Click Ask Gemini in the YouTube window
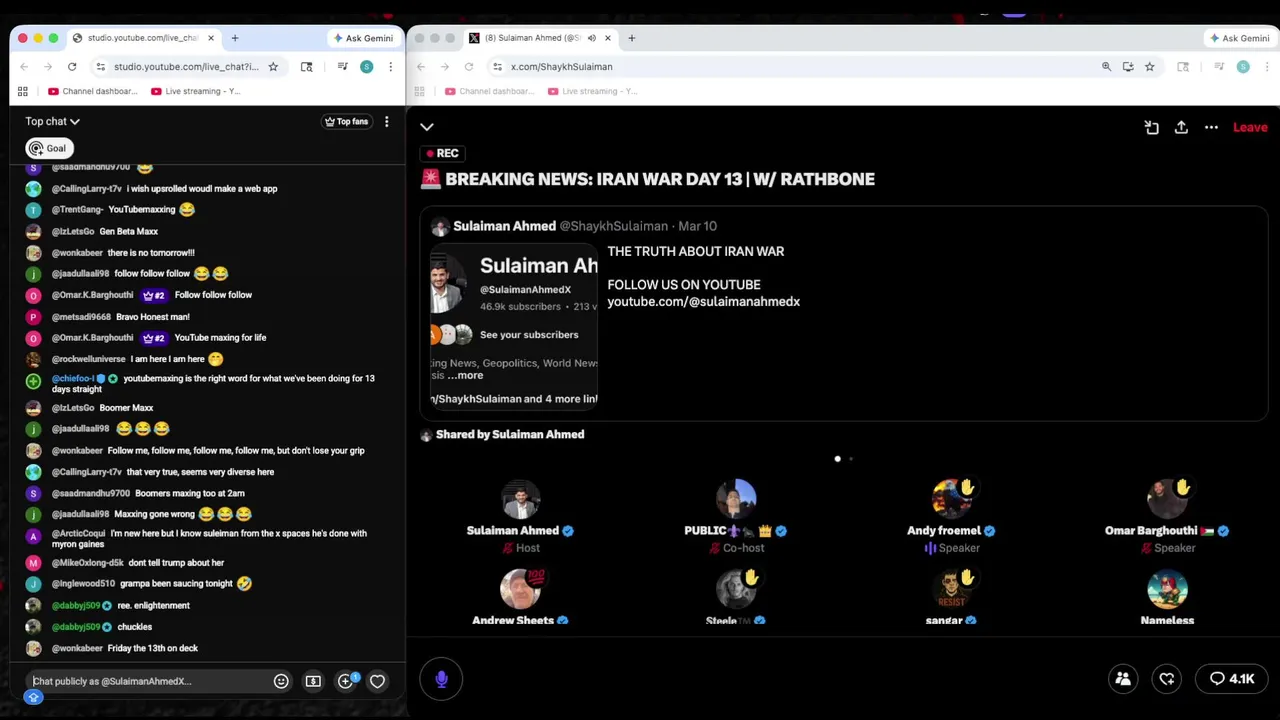1280x720 pixels. (x=362, y=38)
